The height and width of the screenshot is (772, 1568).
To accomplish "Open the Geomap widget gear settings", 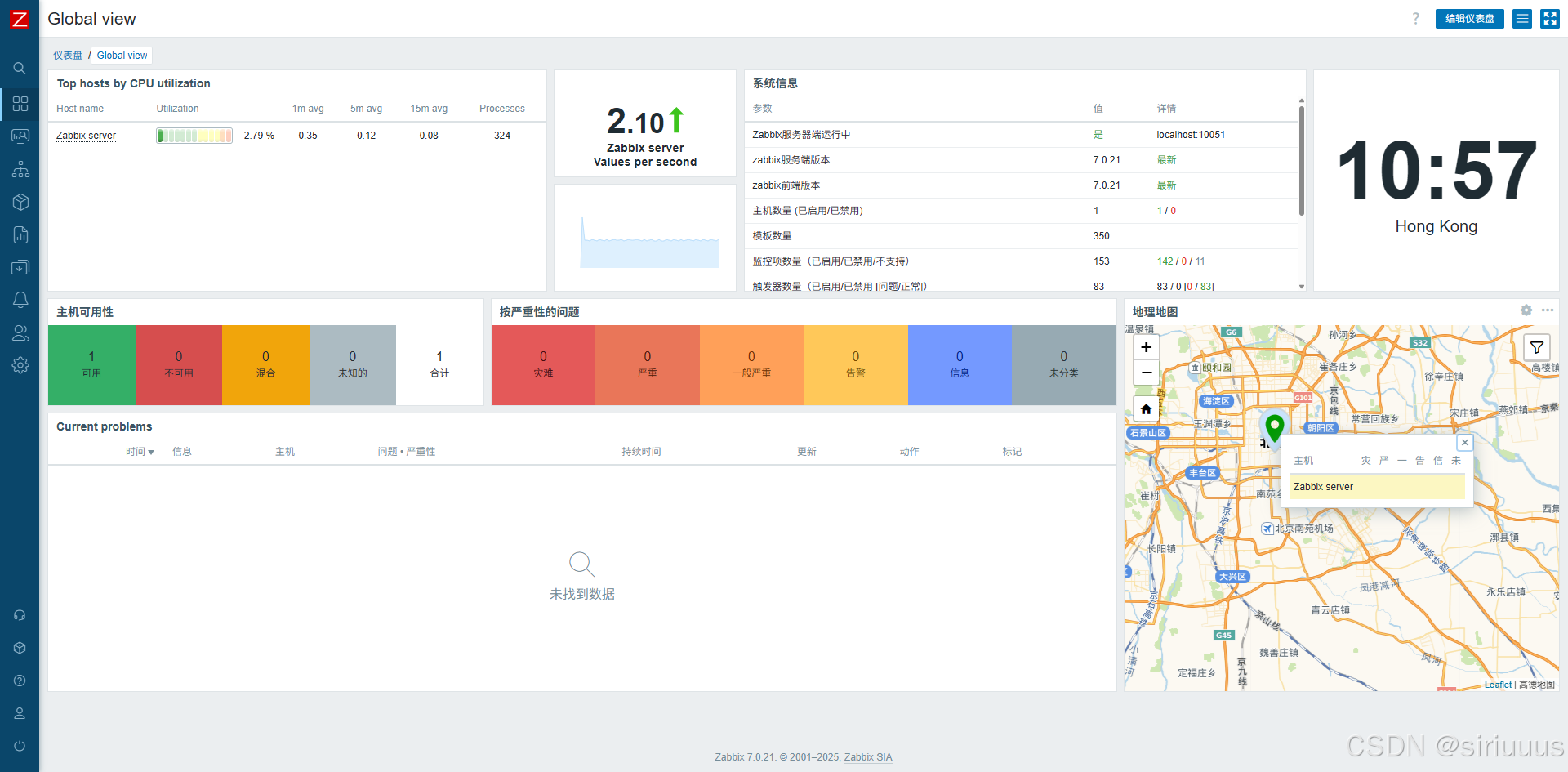I will (1526, 310).
